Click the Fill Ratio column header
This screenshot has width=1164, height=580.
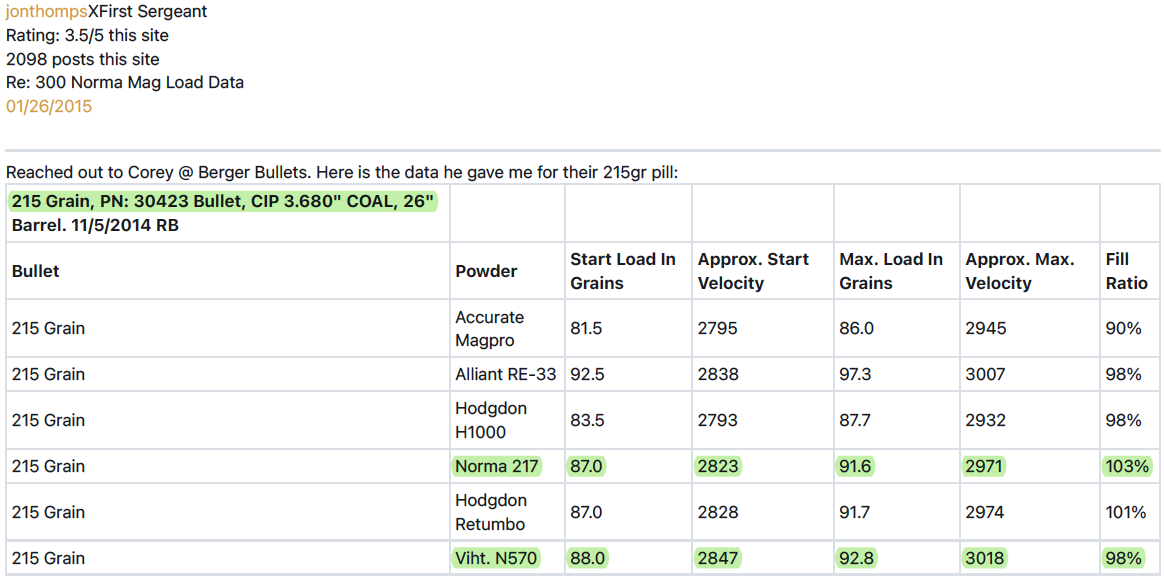click(x=1126, y=271)
